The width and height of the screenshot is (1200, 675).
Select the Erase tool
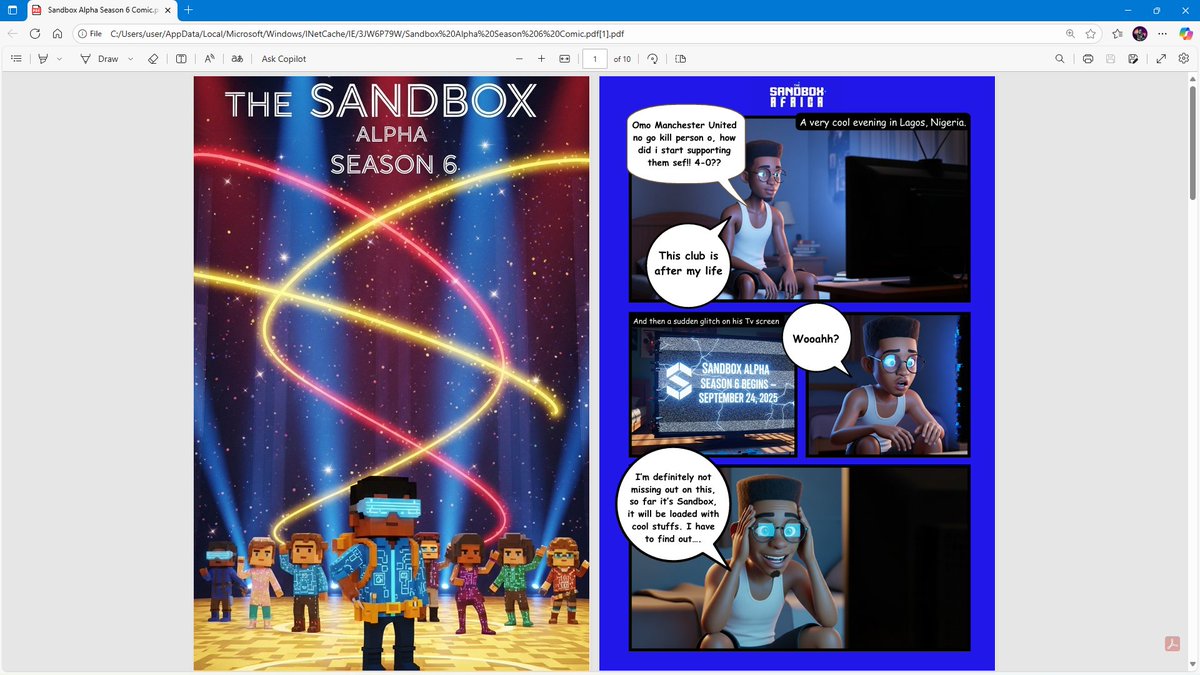(x=153, y=59)
